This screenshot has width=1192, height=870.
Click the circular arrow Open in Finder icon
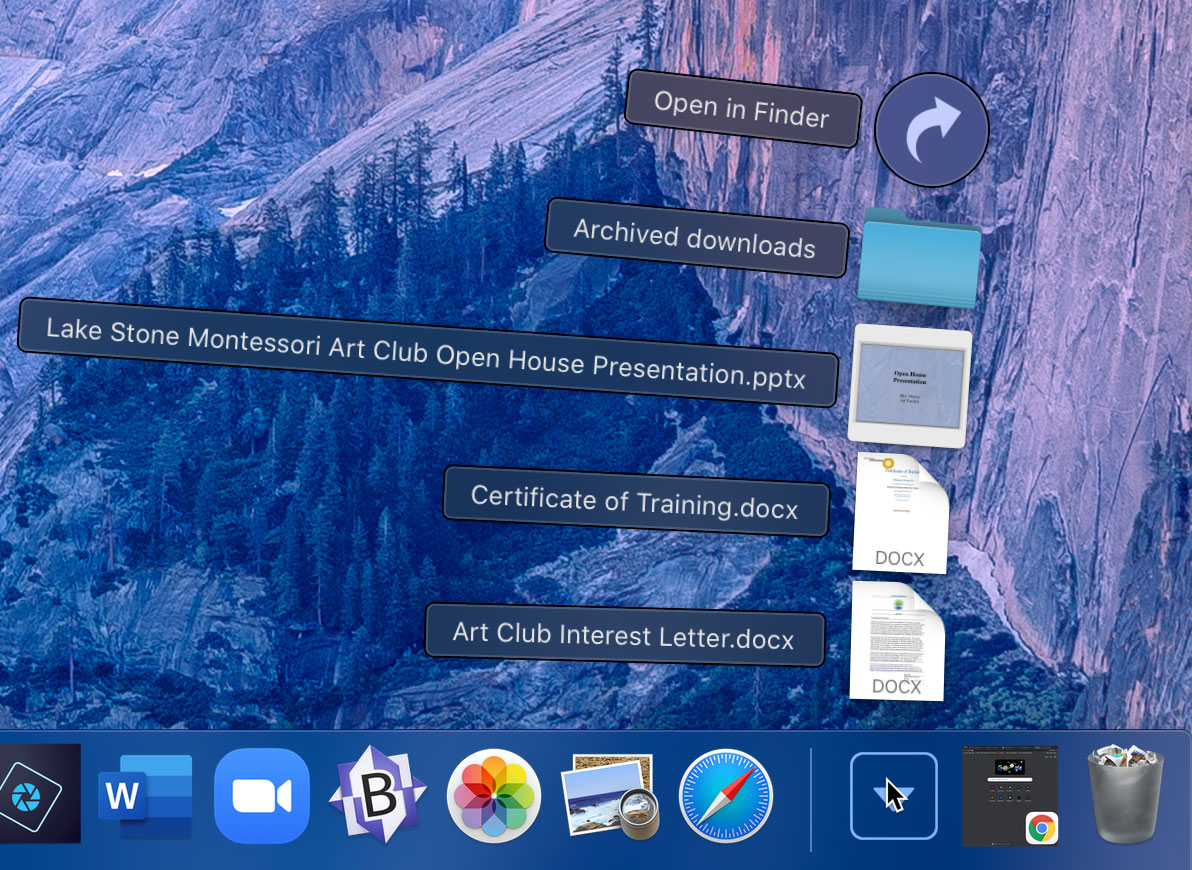[x=931, y=129]
